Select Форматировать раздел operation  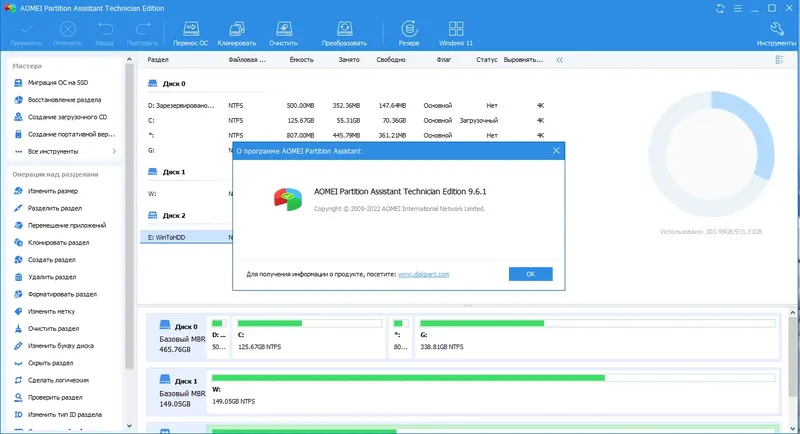[x=62, y=294]
